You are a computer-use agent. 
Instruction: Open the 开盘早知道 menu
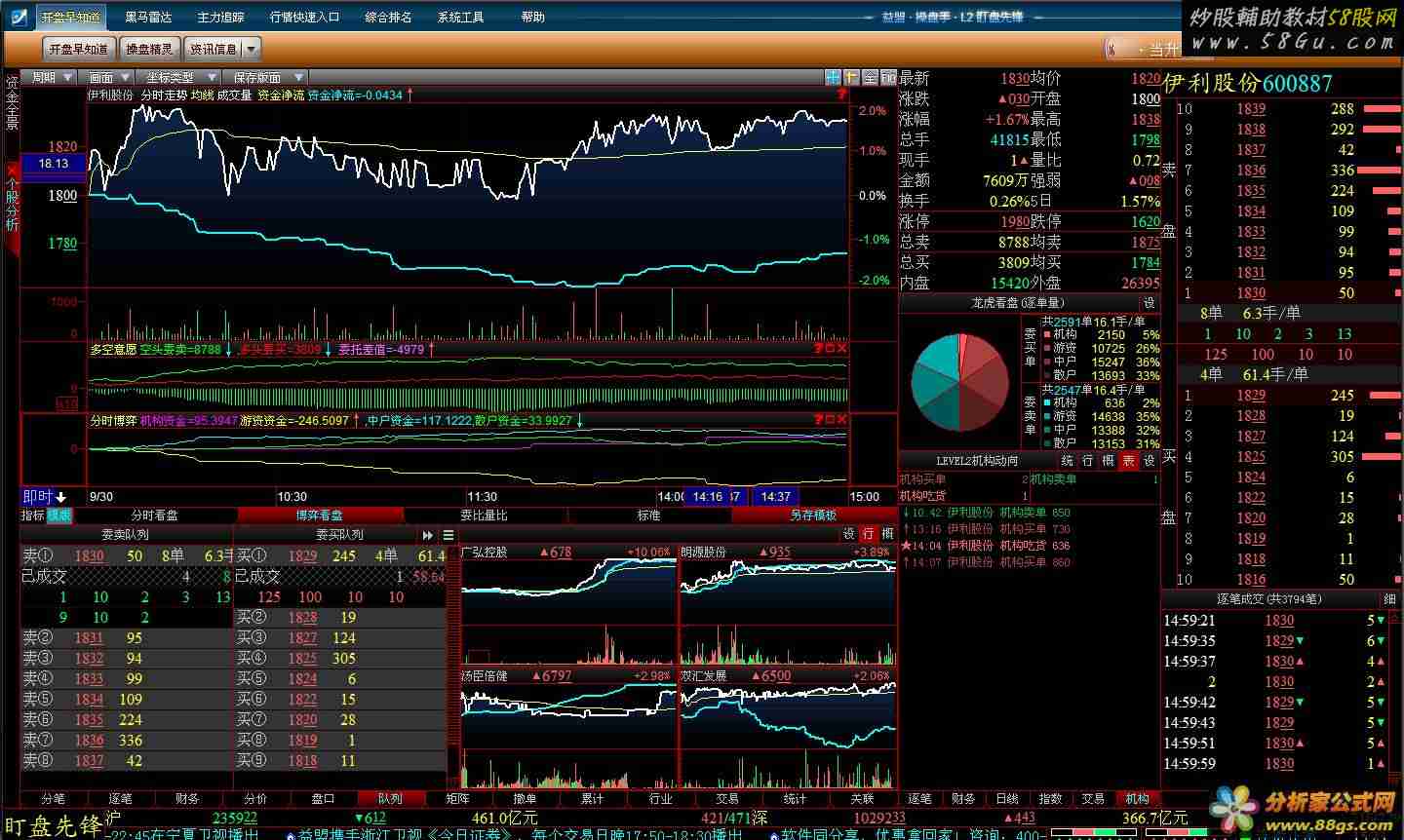(x=70, y=17)
